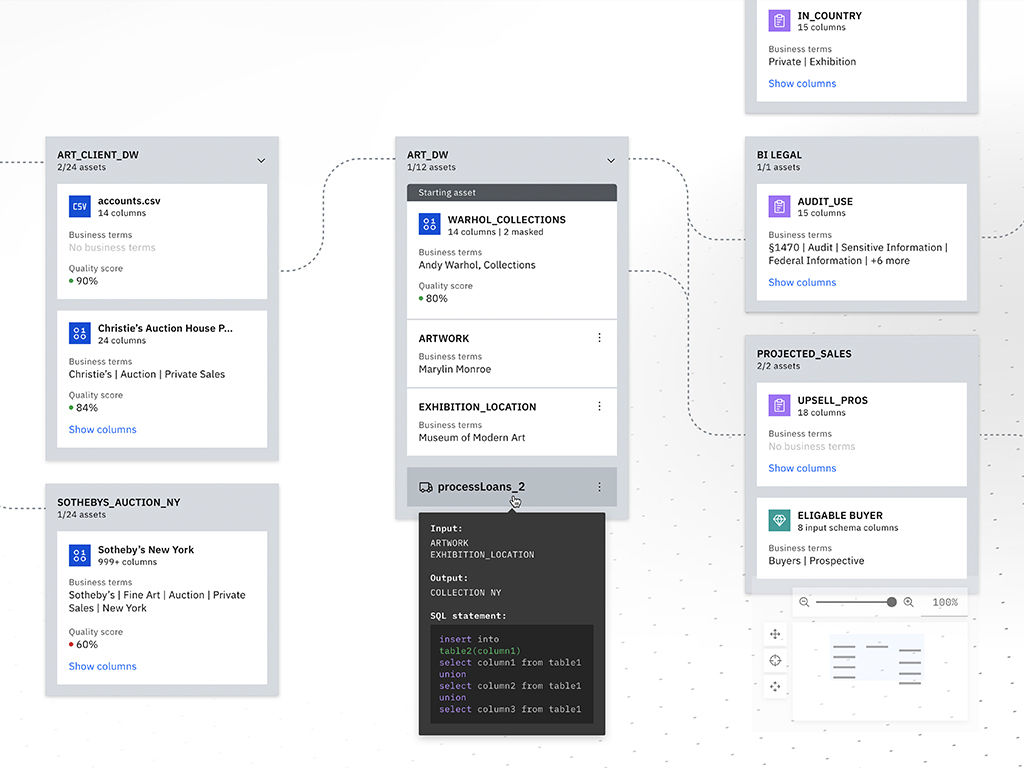Screen dimensions: 1024x768
Task: Select the pan tool icon in side toolbar
Action: pyautogui.click(x=775, y=634)
